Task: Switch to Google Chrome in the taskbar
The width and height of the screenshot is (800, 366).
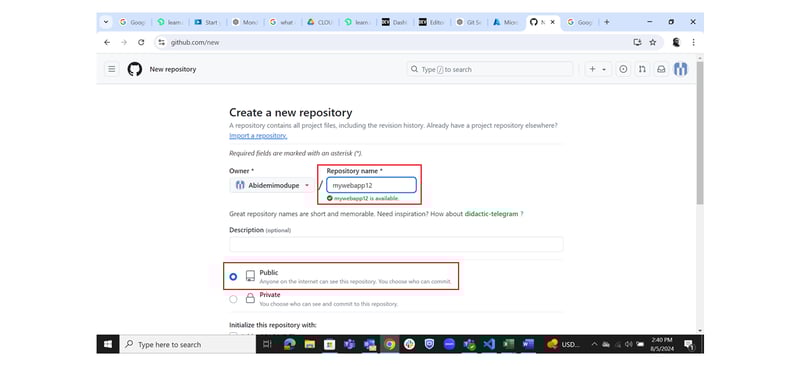Action: [390, 345]
